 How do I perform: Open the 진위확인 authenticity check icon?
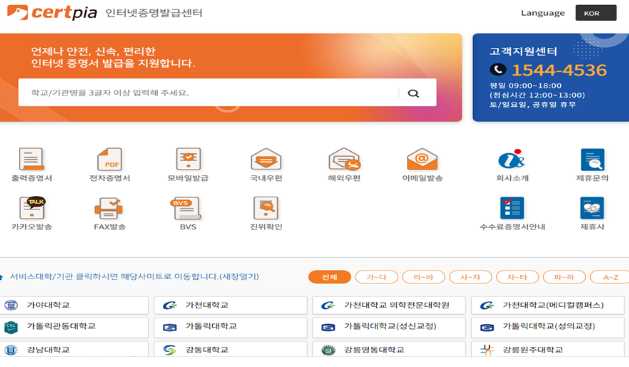[x=266, y=208]
